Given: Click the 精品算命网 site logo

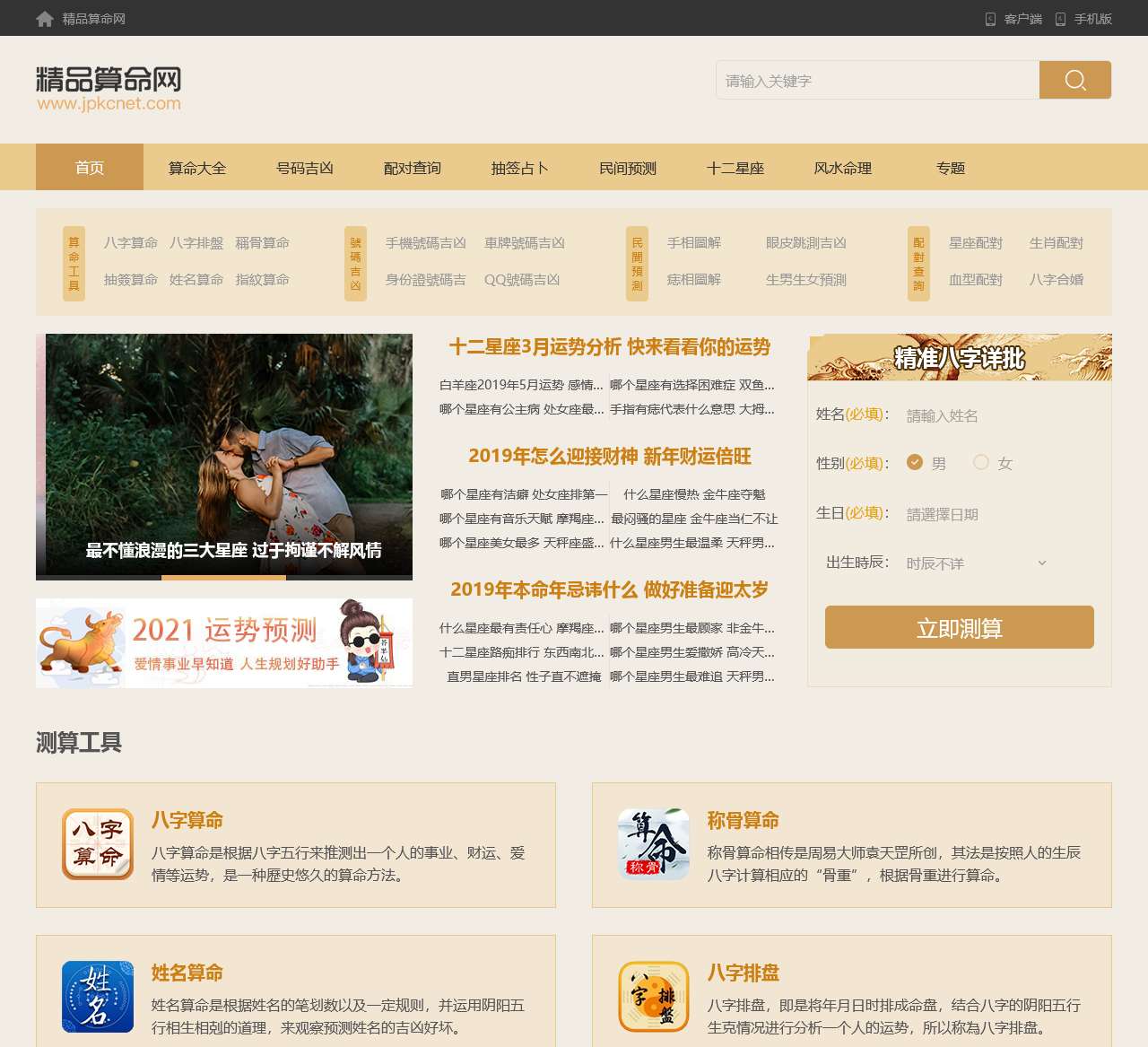Looking at the screenshot, I should (x=109, y=89).
